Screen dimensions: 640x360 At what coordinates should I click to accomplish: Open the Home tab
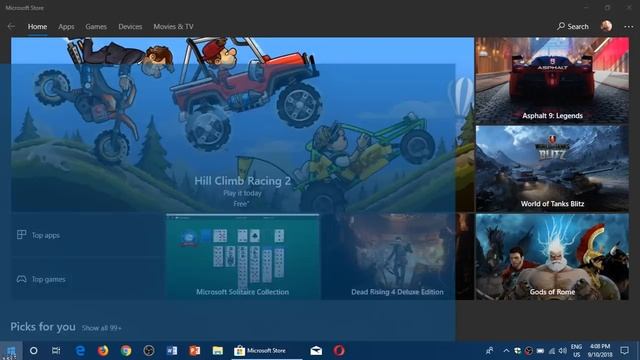[37, 27]
